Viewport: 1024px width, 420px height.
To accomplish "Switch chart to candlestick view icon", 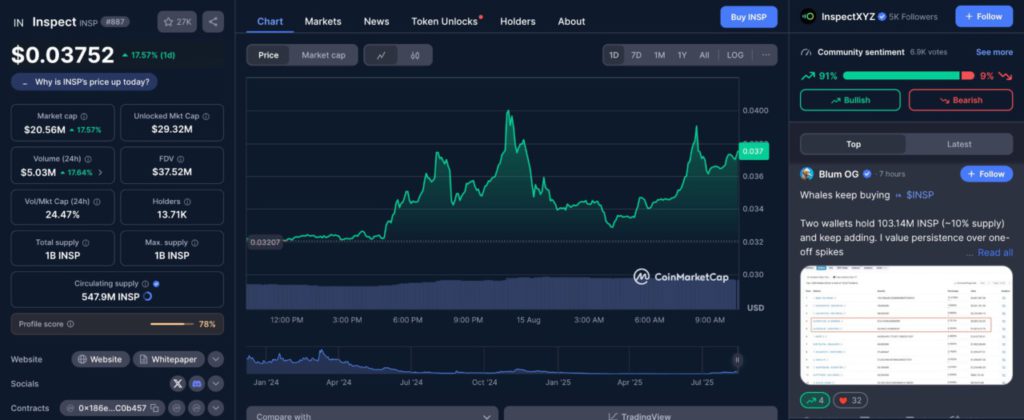I will [414, 55].
